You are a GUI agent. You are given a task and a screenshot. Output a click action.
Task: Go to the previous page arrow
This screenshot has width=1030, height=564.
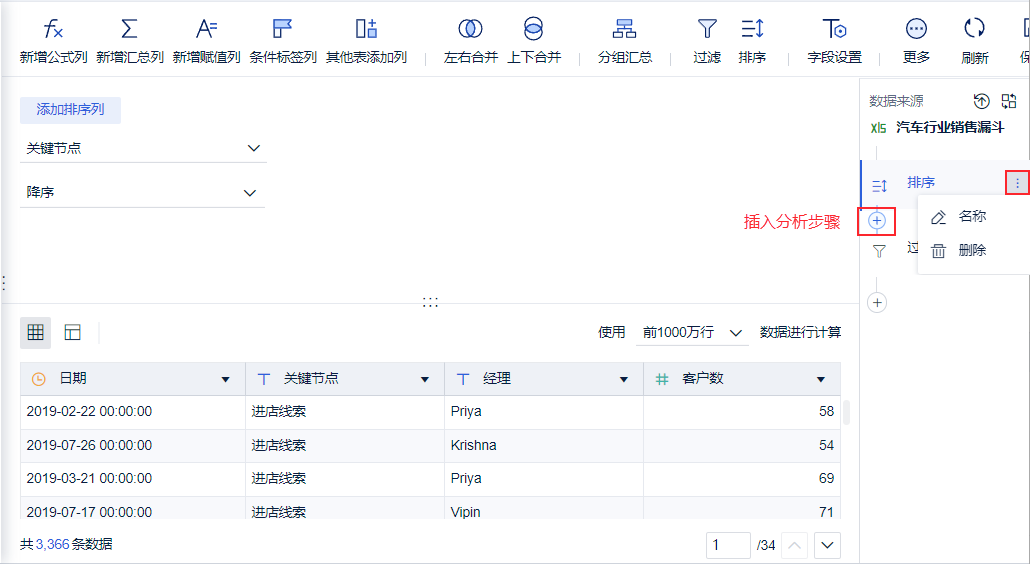795,545
